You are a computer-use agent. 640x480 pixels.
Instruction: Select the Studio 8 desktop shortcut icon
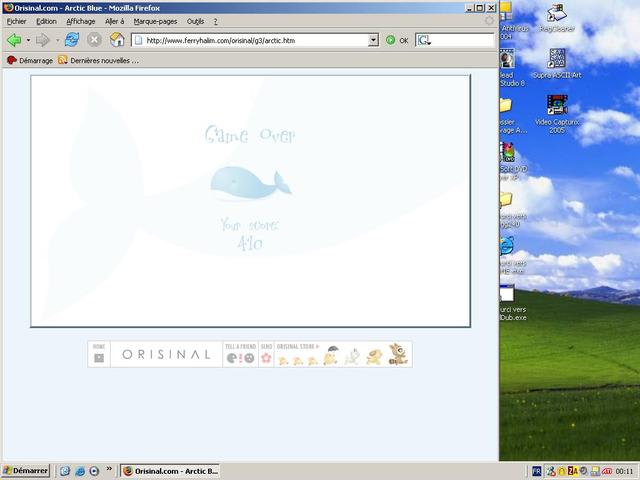[x=509, y=67]
